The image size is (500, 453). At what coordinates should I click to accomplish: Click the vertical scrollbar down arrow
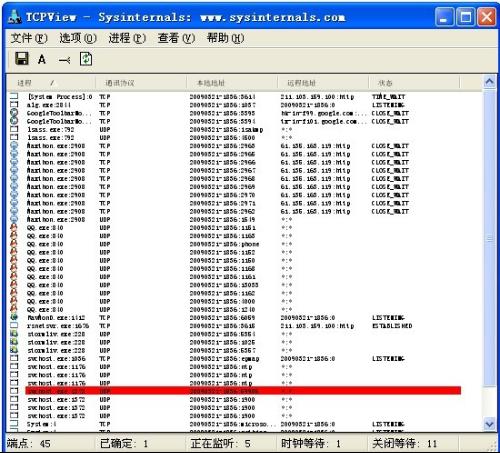(489, 424)
